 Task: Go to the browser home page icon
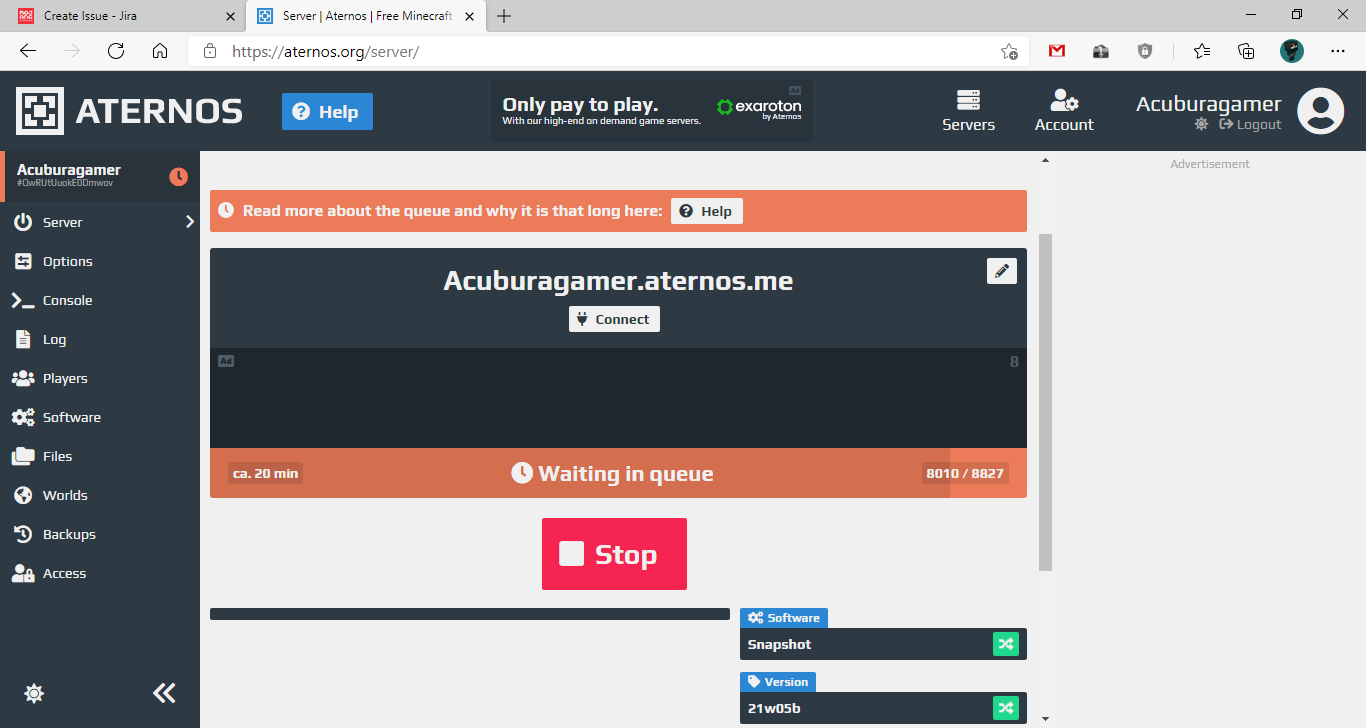coord(160,51)
